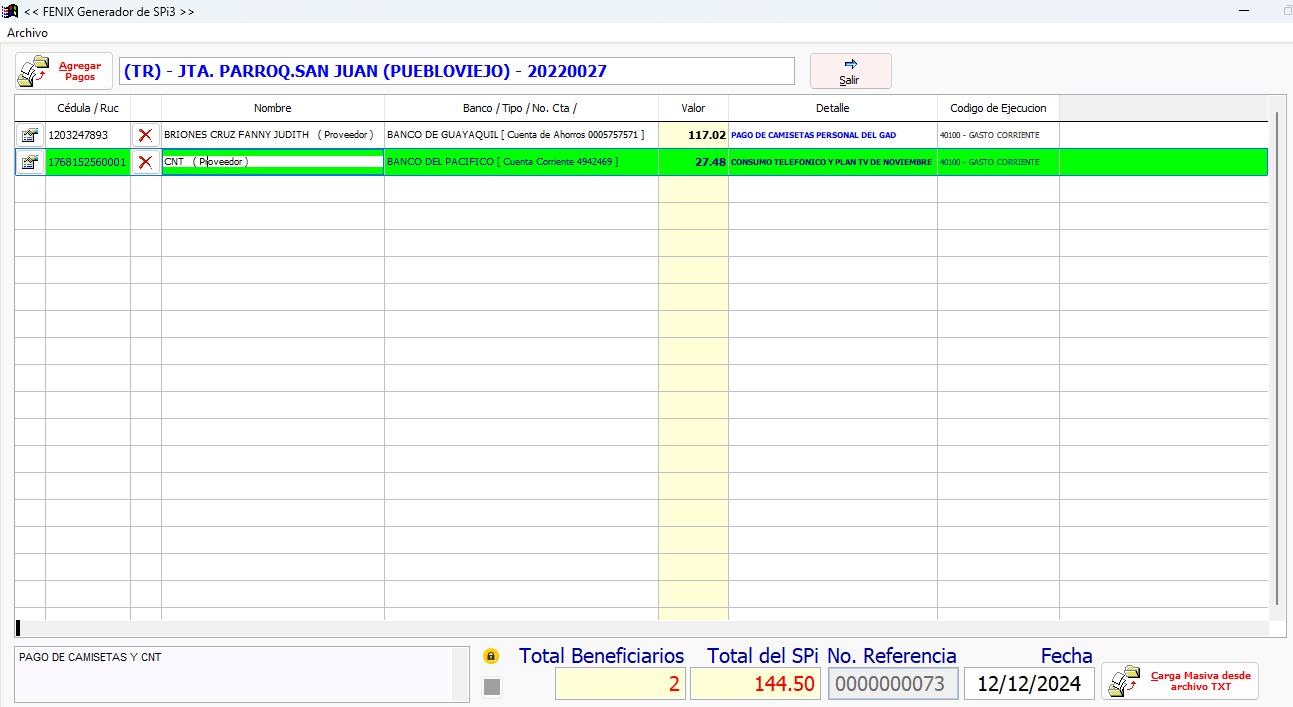Select the No. Referencia field

(x=892, y=684)
